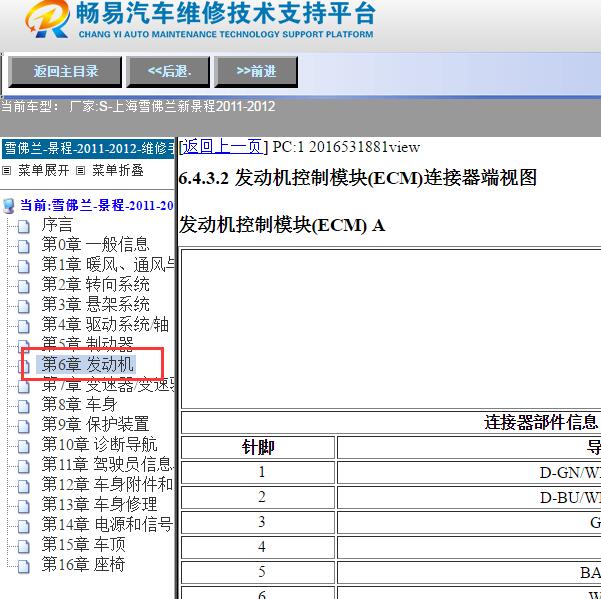Click the 发动机控制模块(ECM) A subheading
The image size is (601, 599).
point(282,225)
